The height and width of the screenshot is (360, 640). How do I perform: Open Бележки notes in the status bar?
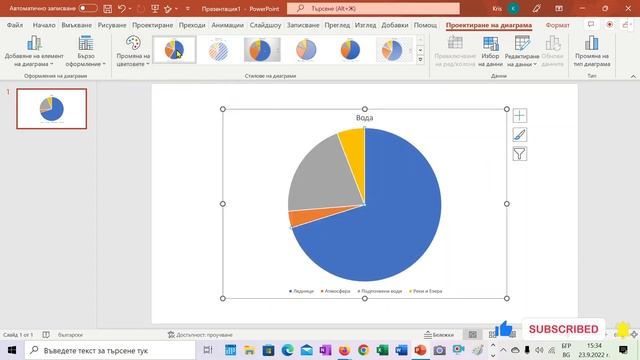pos(439,335)
